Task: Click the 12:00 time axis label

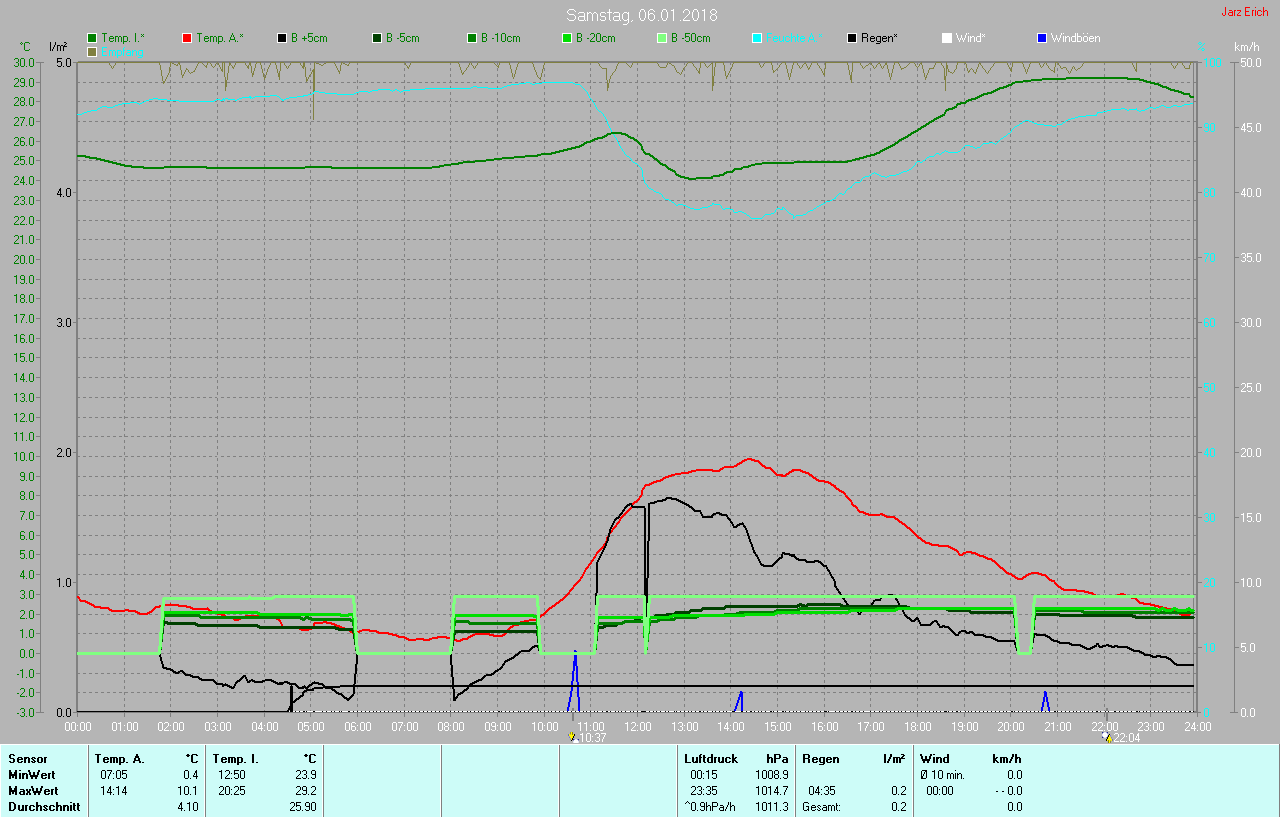Action: pos(638,726)
